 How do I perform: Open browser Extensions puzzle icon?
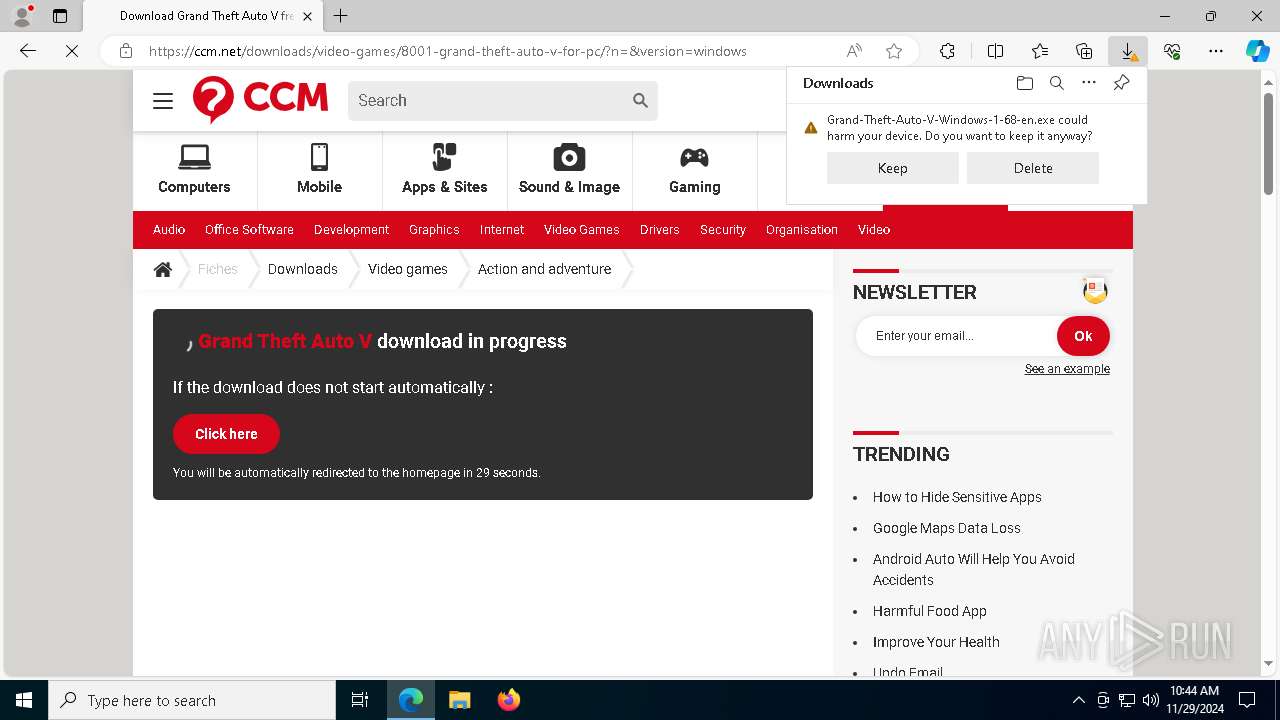click(947, 51)
